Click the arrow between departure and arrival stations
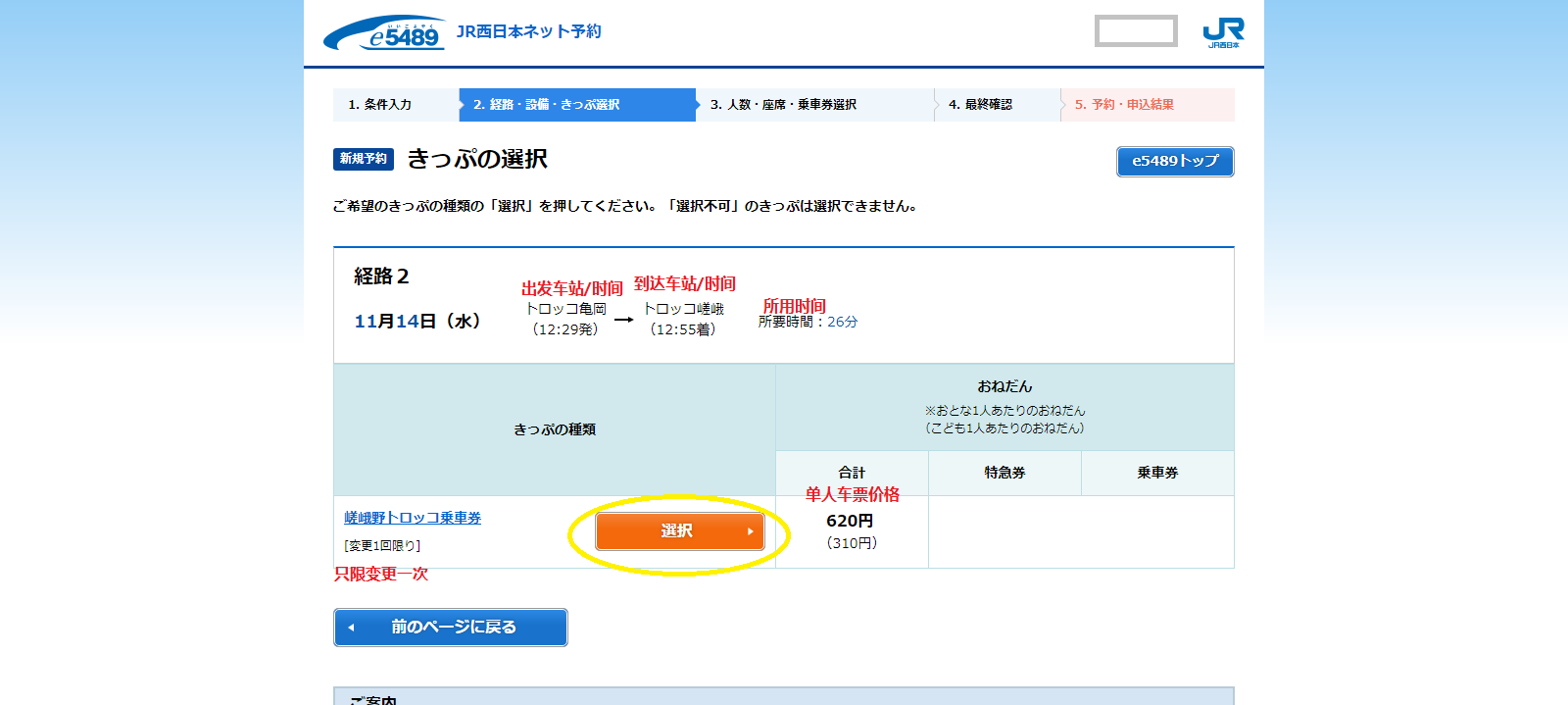Viewport: 1568px width, 705px height. (x=624, y=320)
